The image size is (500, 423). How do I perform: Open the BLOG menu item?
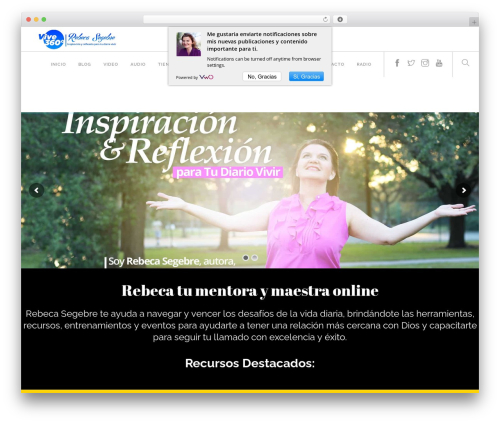coord(84,64)
